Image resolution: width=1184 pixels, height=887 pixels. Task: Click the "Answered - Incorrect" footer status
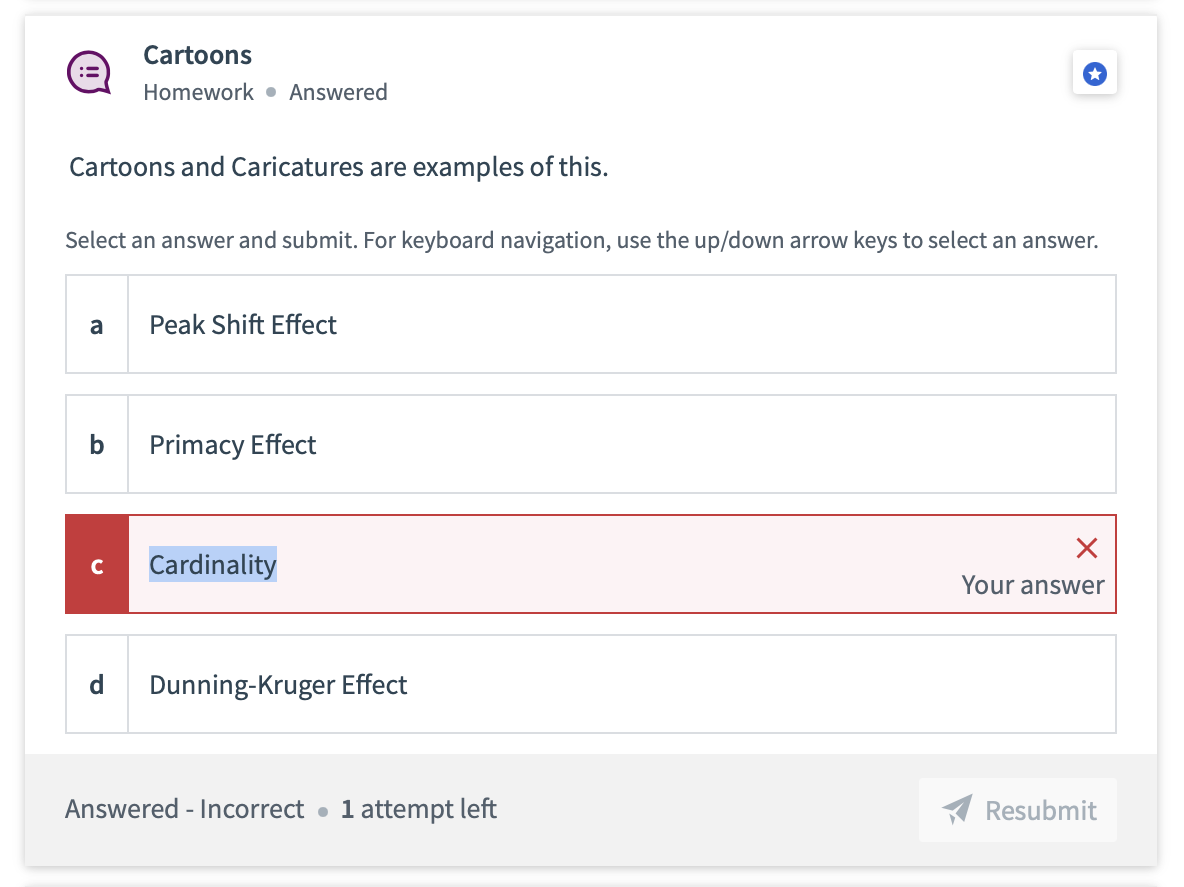(184, 809)
